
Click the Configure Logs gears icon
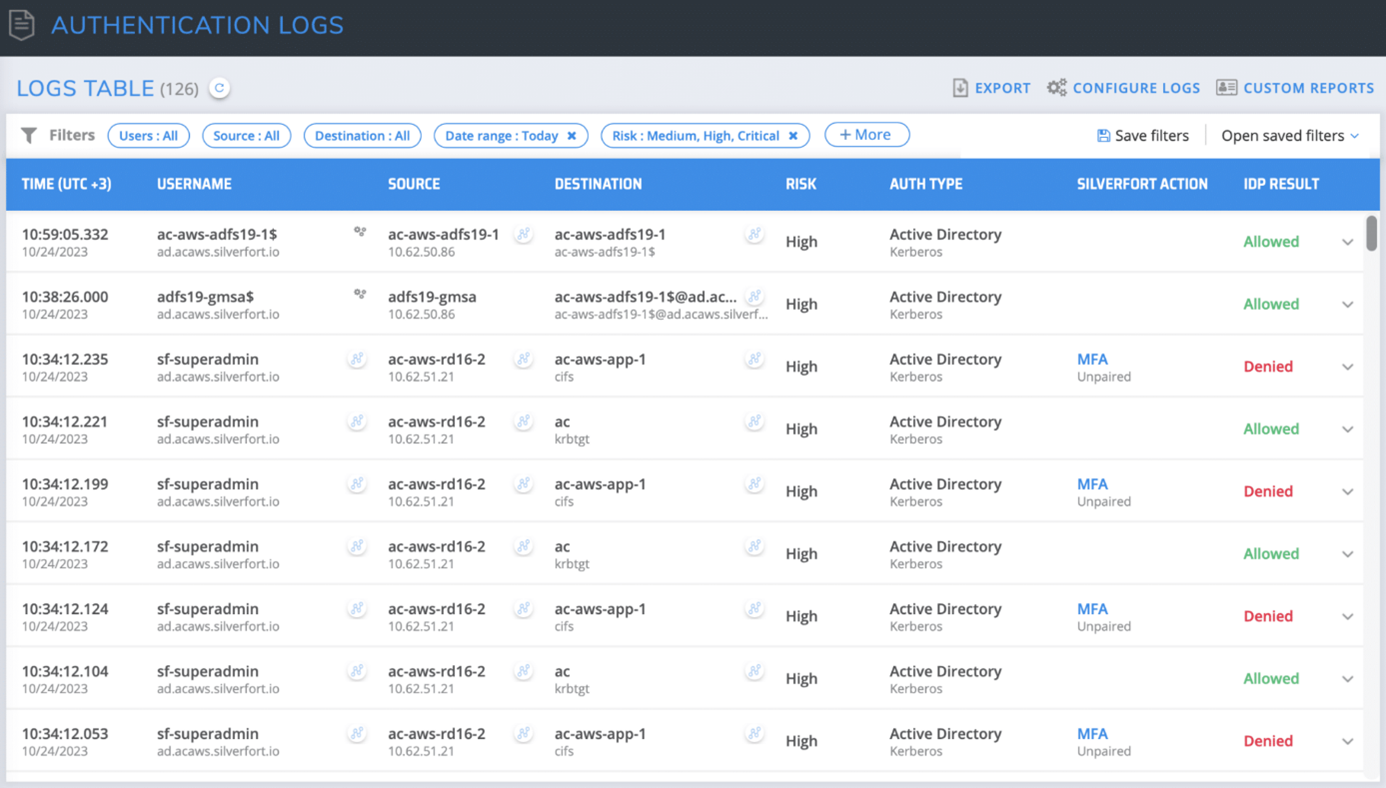(x=1056, y=88)
